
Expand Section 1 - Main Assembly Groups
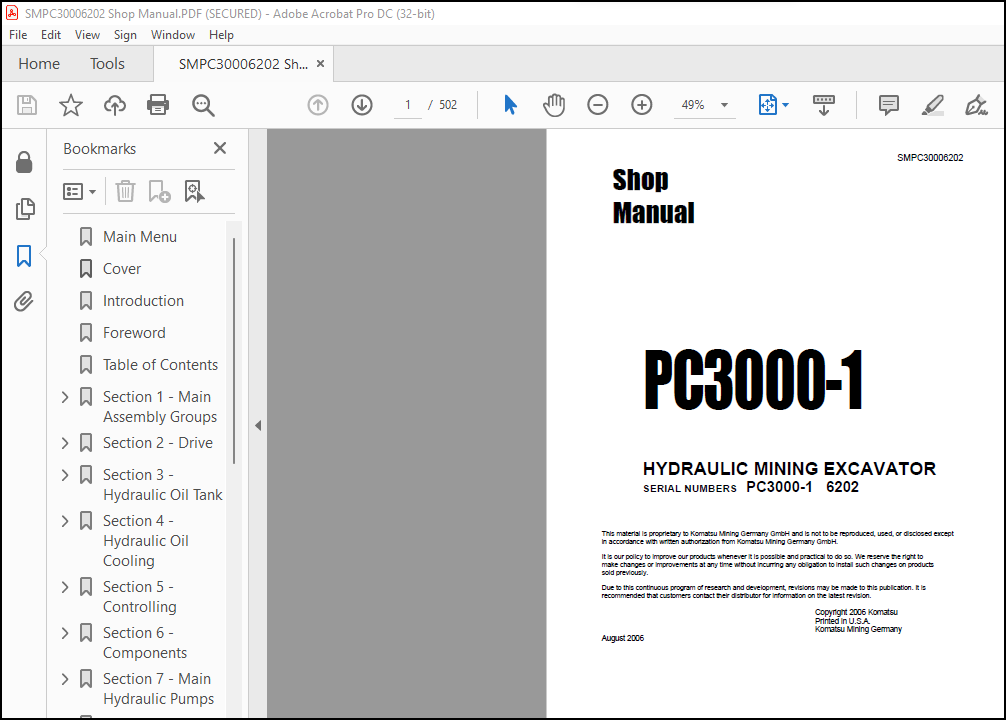coord(65,397)
